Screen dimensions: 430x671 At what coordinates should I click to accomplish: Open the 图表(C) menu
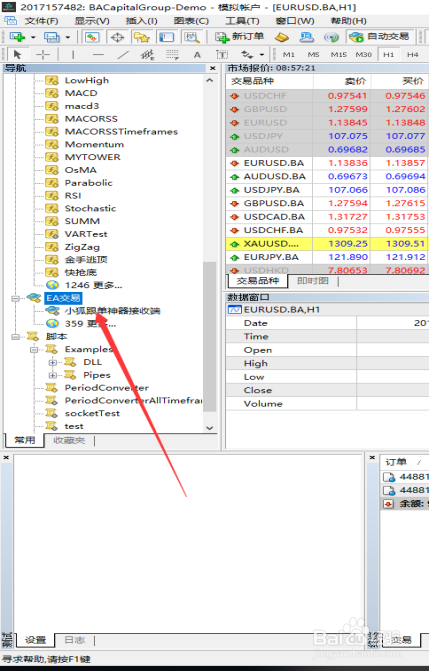pyautogui.click(x=191, y=21)
